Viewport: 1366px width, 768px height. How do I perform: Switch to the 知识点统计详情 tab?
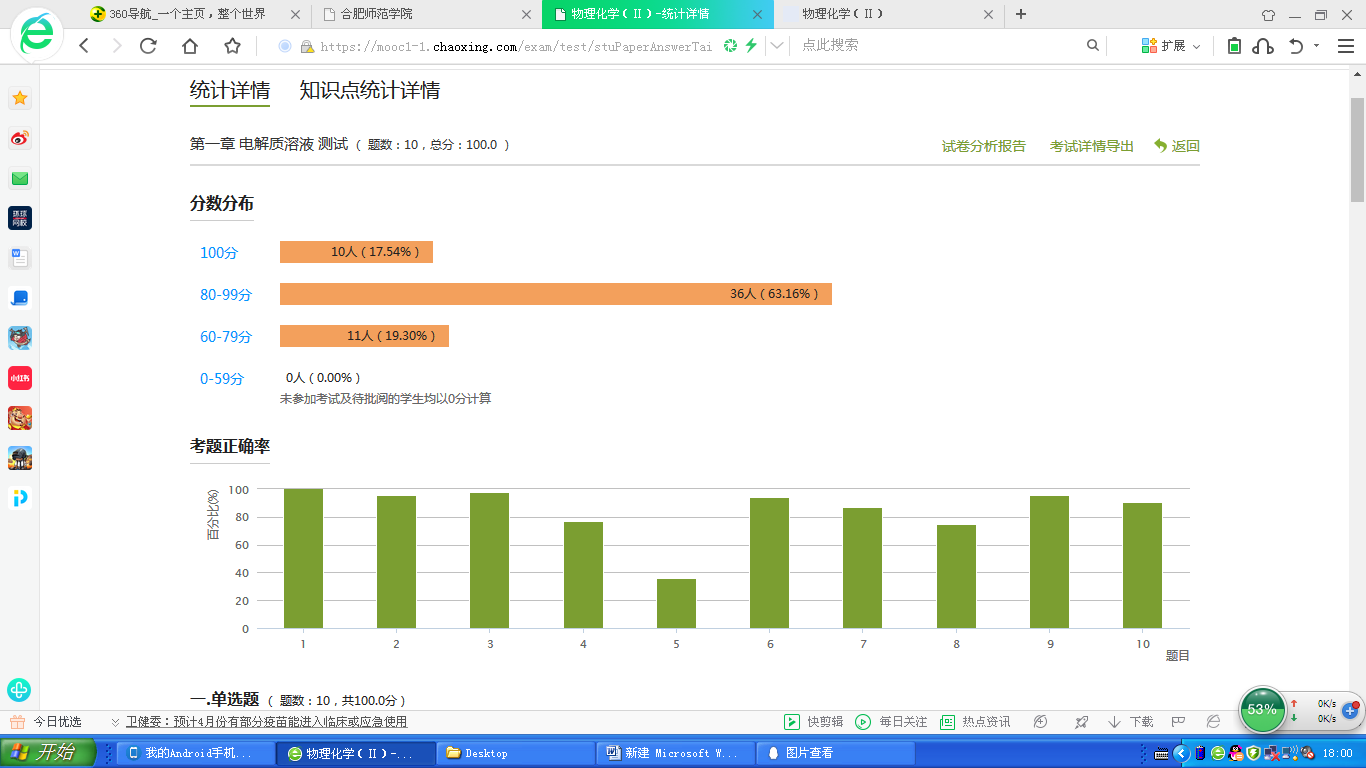369,91
